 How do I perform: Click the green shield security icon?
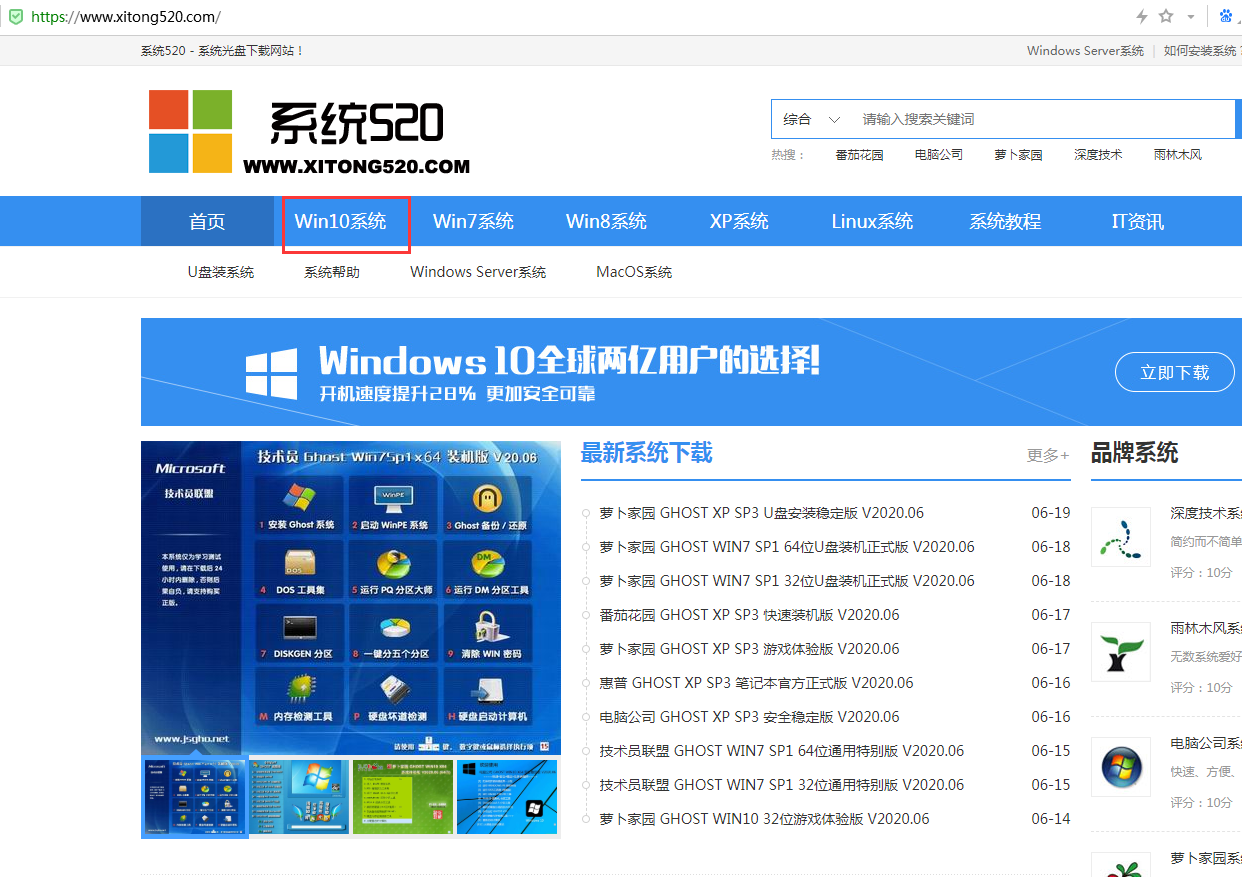point(16,17)
